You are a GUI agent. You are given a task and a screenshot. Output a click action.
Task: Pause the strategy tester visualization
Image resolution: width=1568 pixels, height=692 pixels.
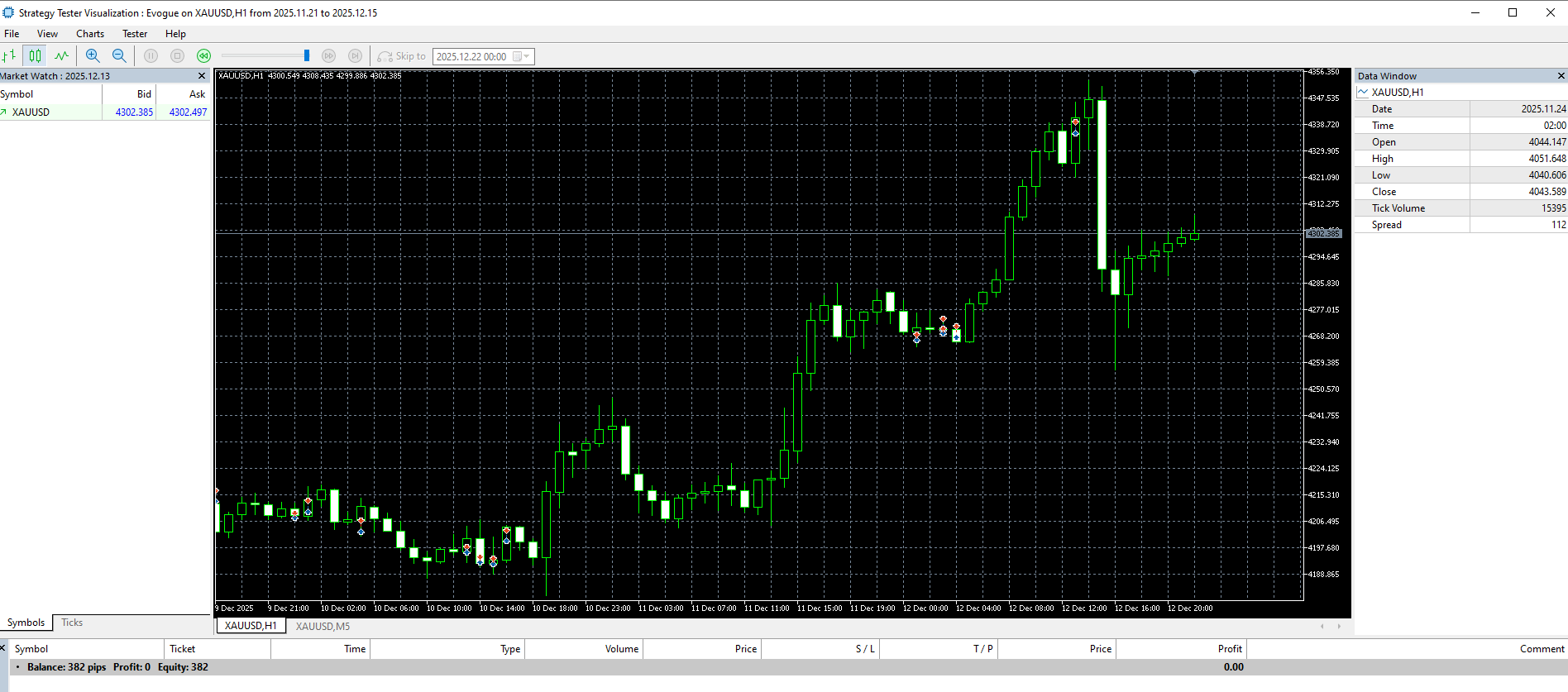point(151,56)
